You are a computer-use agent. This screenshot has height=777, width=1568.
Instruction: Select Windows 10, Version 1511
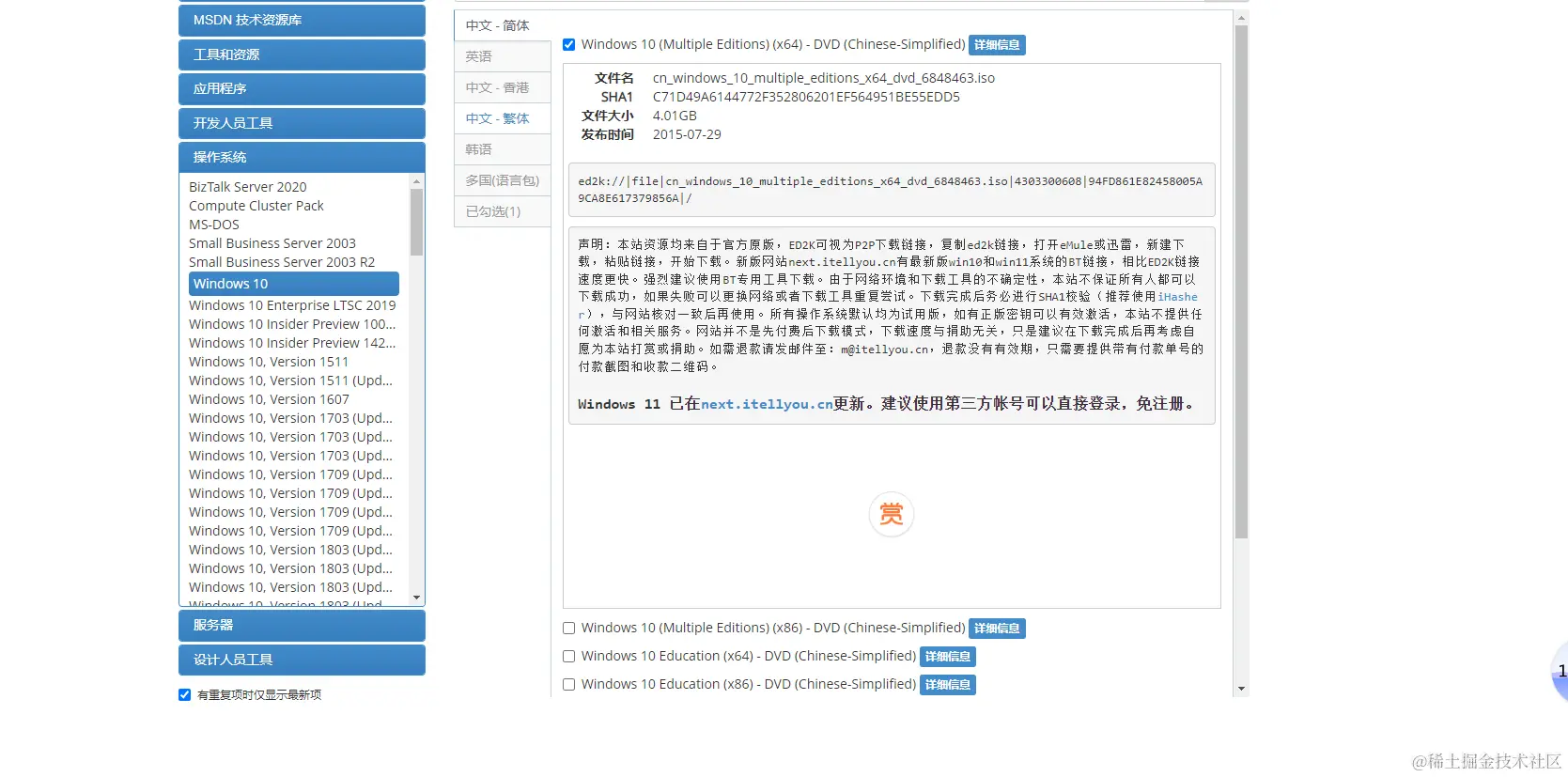click(x=269, y=362)
